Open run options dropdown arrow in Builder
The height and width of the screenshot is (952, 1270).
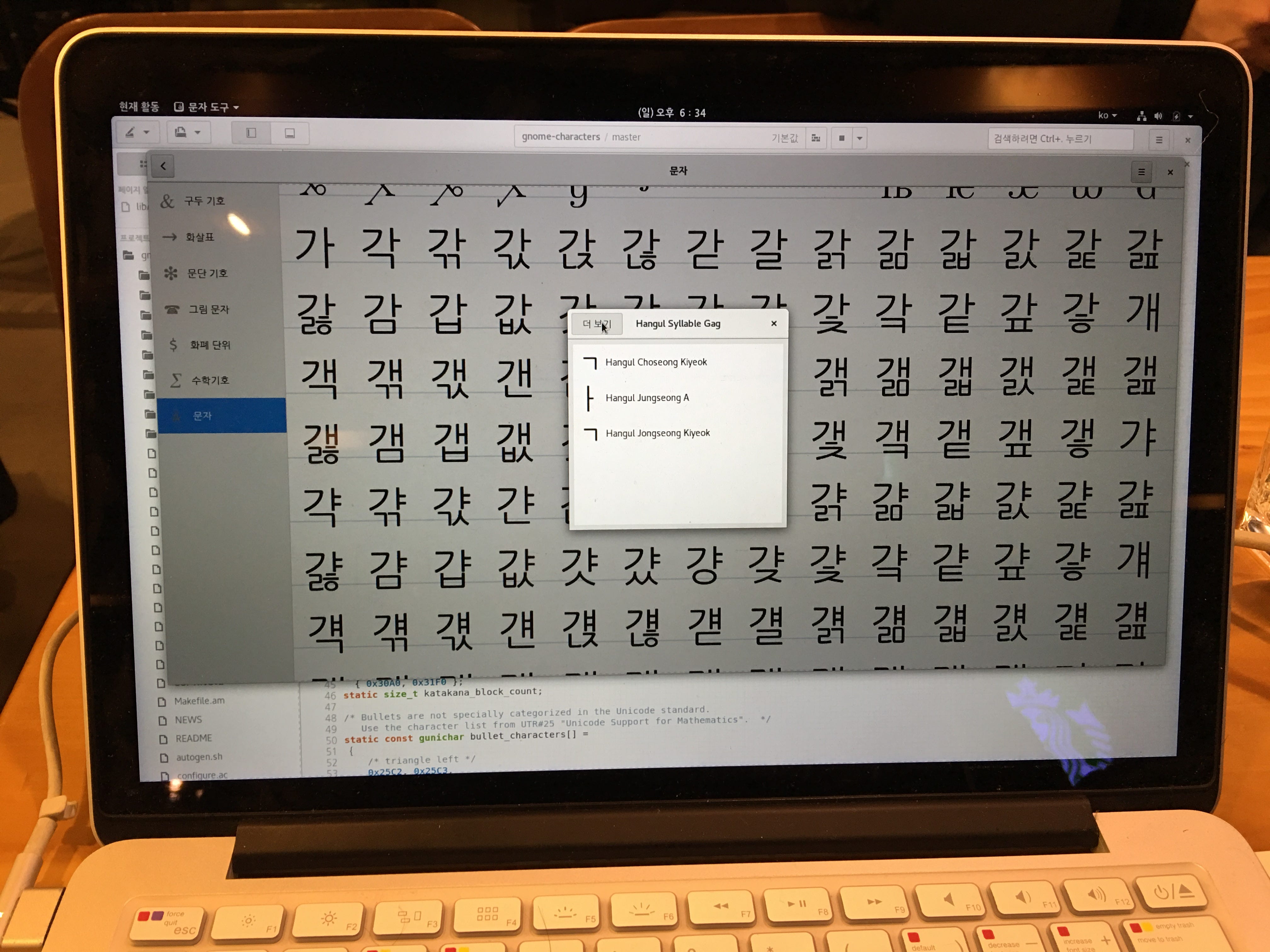click(x=860, y=138)
